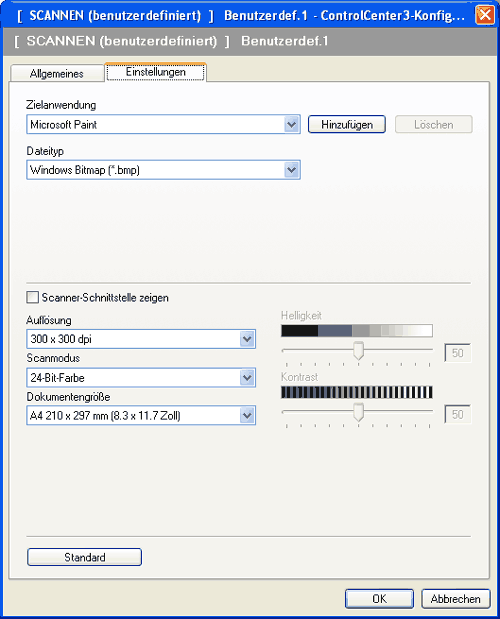This screenshot has width=500, height=619.
Task: Open the Zielanwendung dropdown arrow
Action: [x=292, y=125]
